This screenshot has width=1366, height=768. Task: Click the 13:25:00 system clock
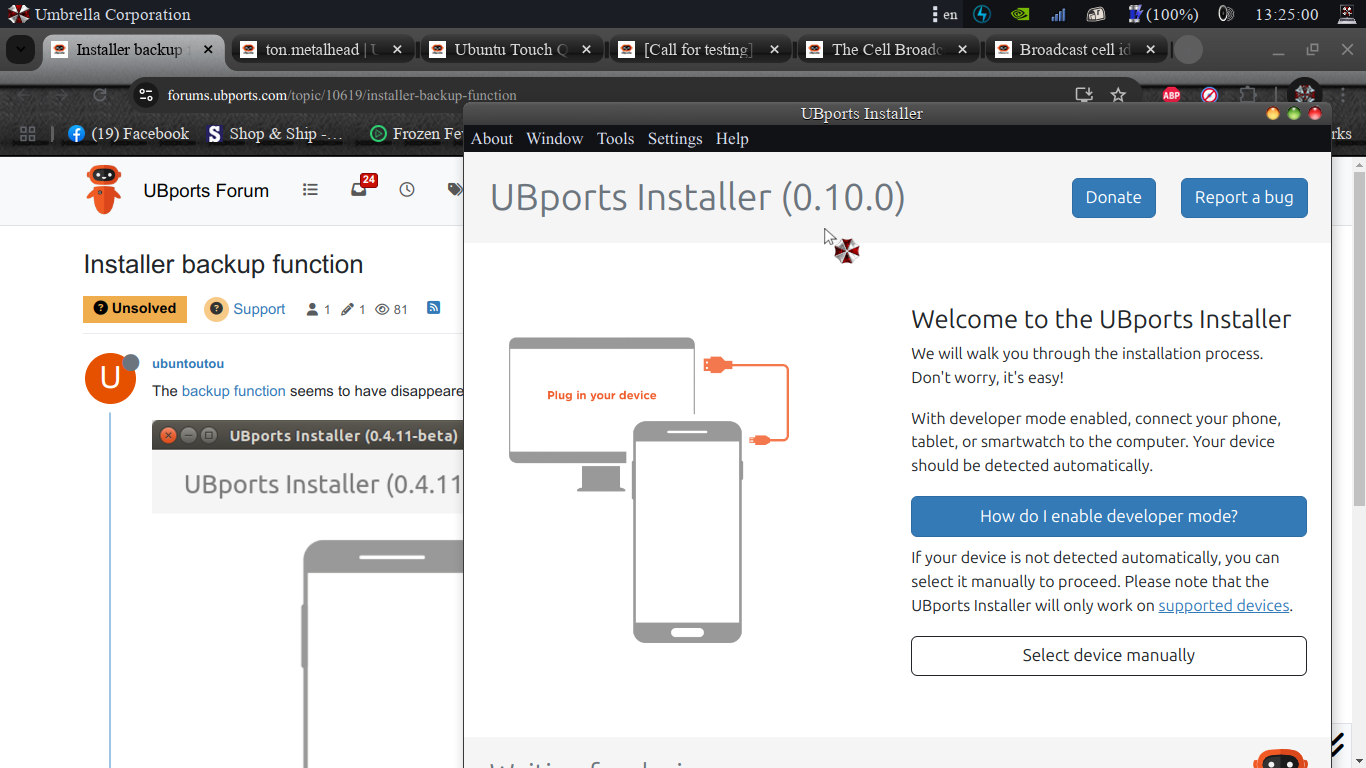pyautogui.click(x=1286, y=14)
